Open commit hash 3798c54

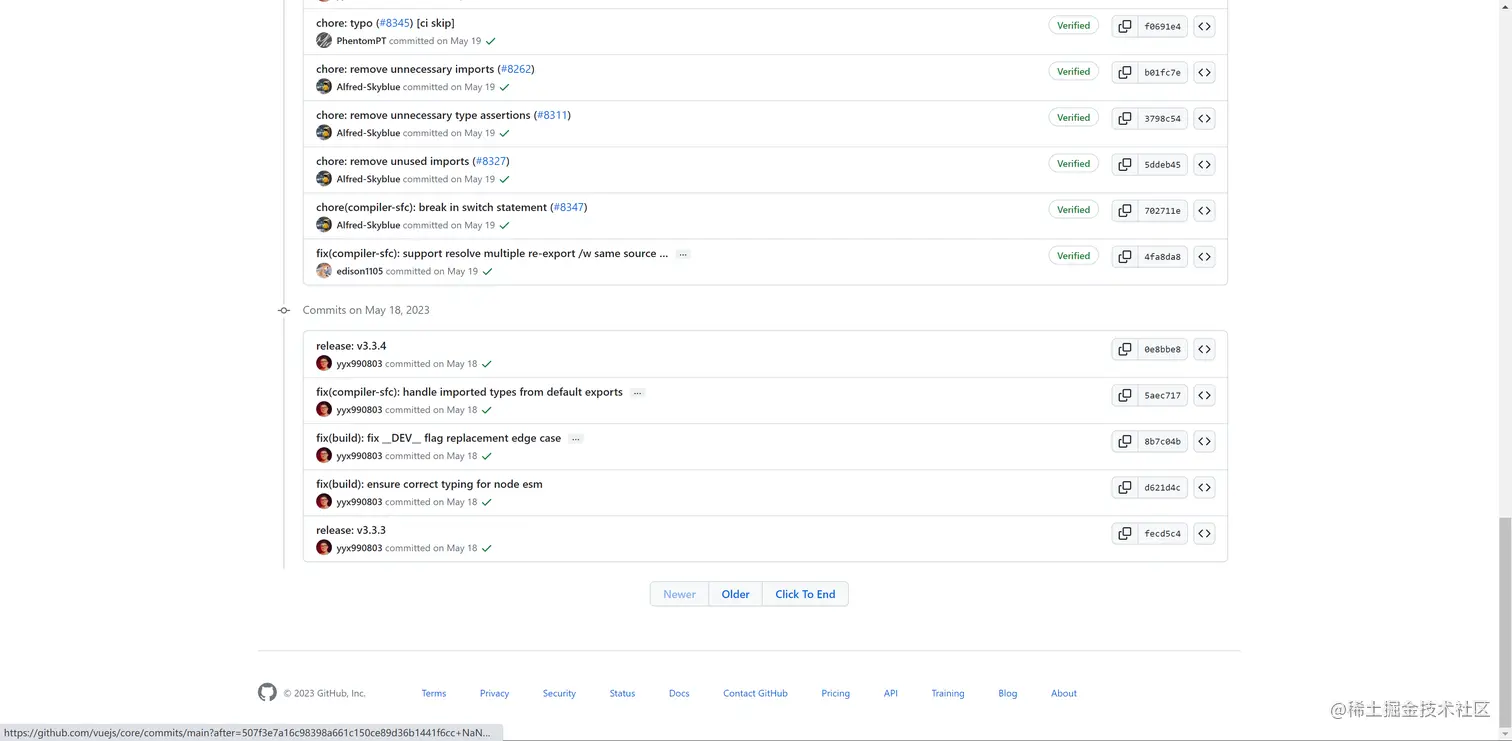click(x=1162, y=119)
